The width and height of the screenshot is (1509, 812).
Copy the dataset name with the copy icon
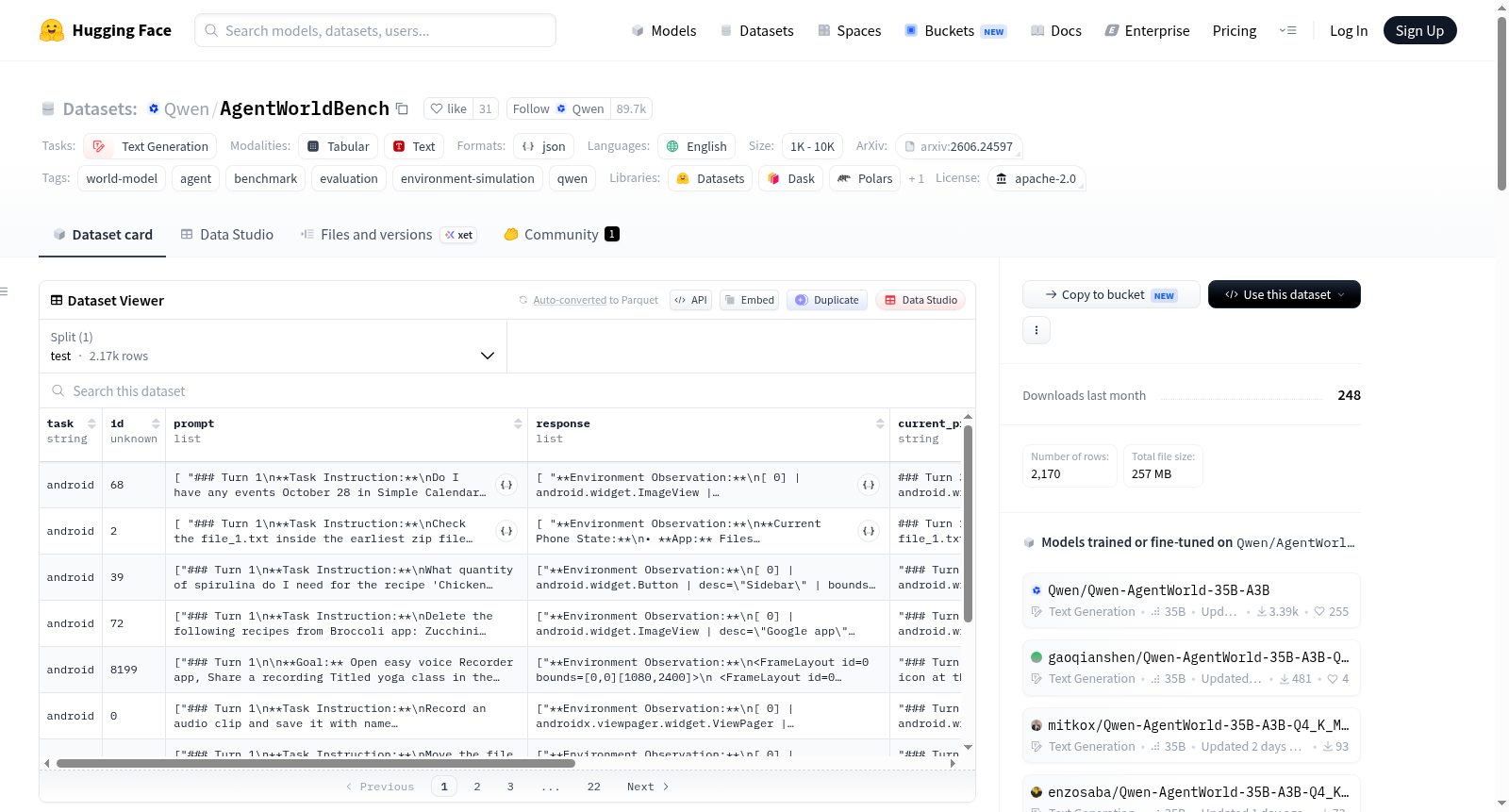(x=402, y=108)
